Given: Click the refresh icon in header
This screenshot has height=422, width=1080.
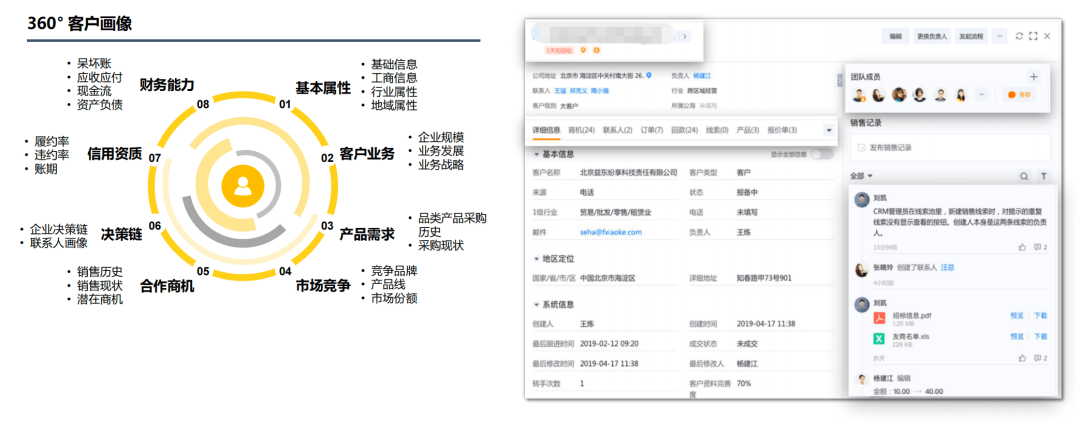Looking at the screenshot, I should point(1018,36).
